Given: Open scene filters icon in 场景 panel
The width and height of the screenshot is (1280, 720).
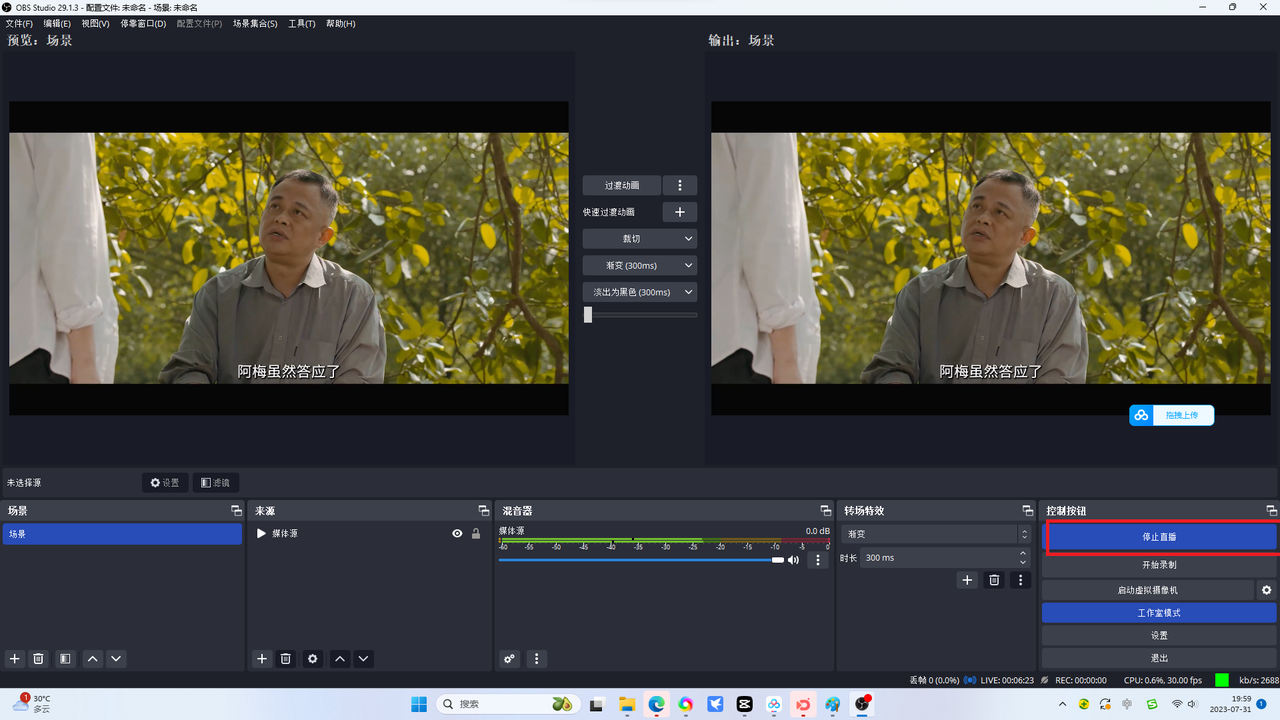Looking at the screenshot, I should click(x=65, y=659).
